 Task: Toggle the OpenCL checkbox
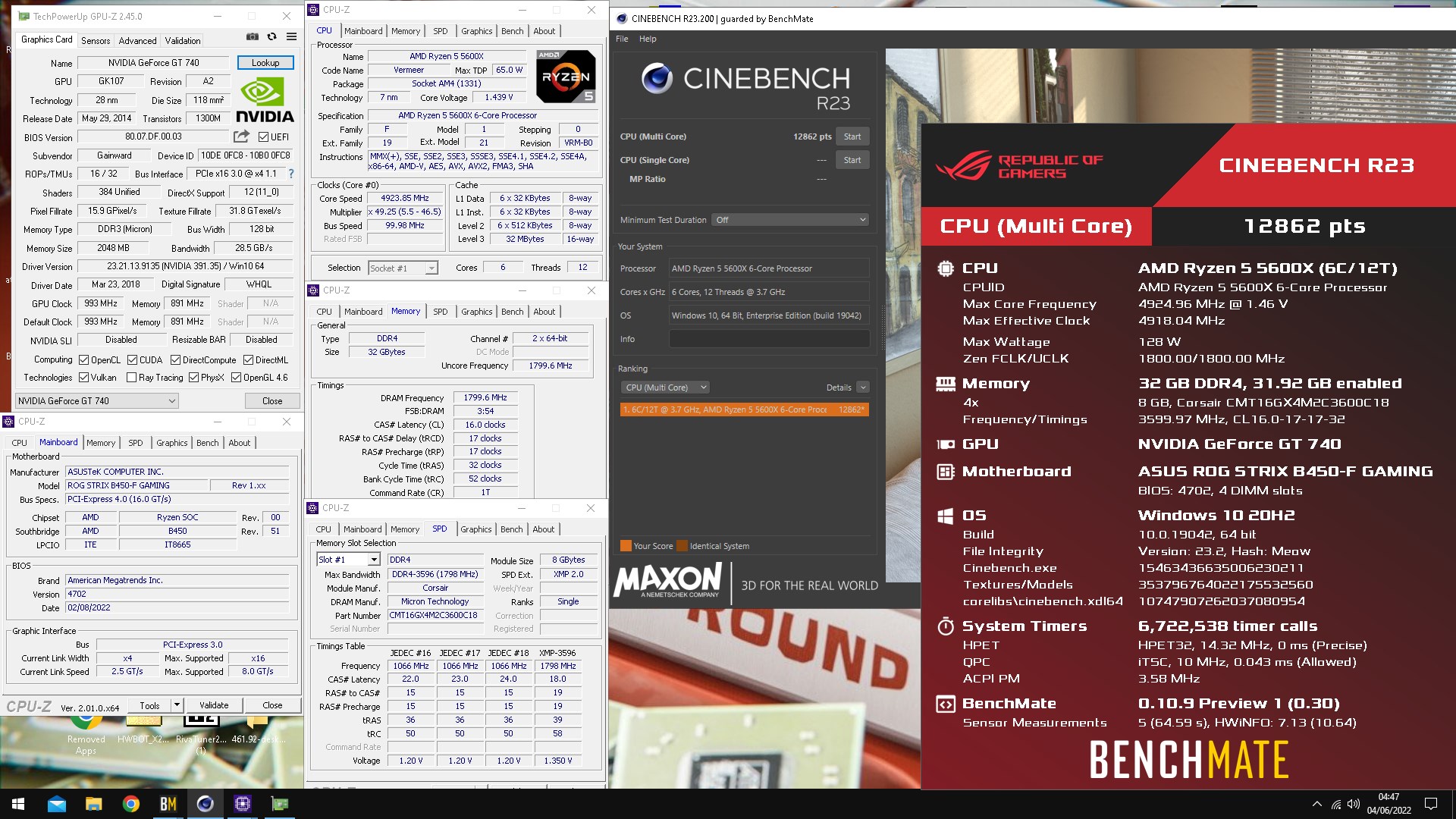(84, 360)
